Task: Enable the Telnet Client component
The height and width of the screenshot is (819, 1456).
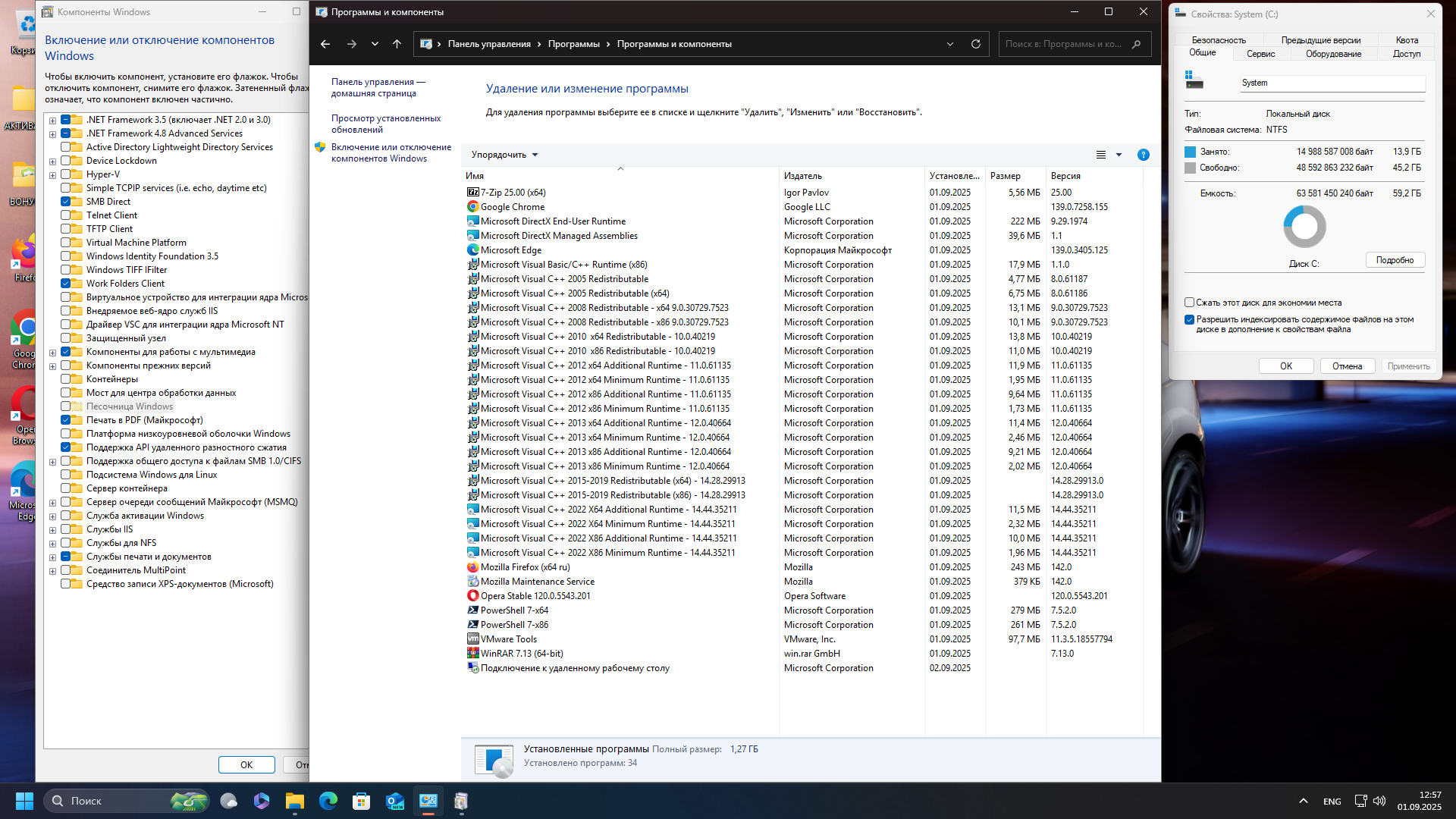Action: pos(65,215)
